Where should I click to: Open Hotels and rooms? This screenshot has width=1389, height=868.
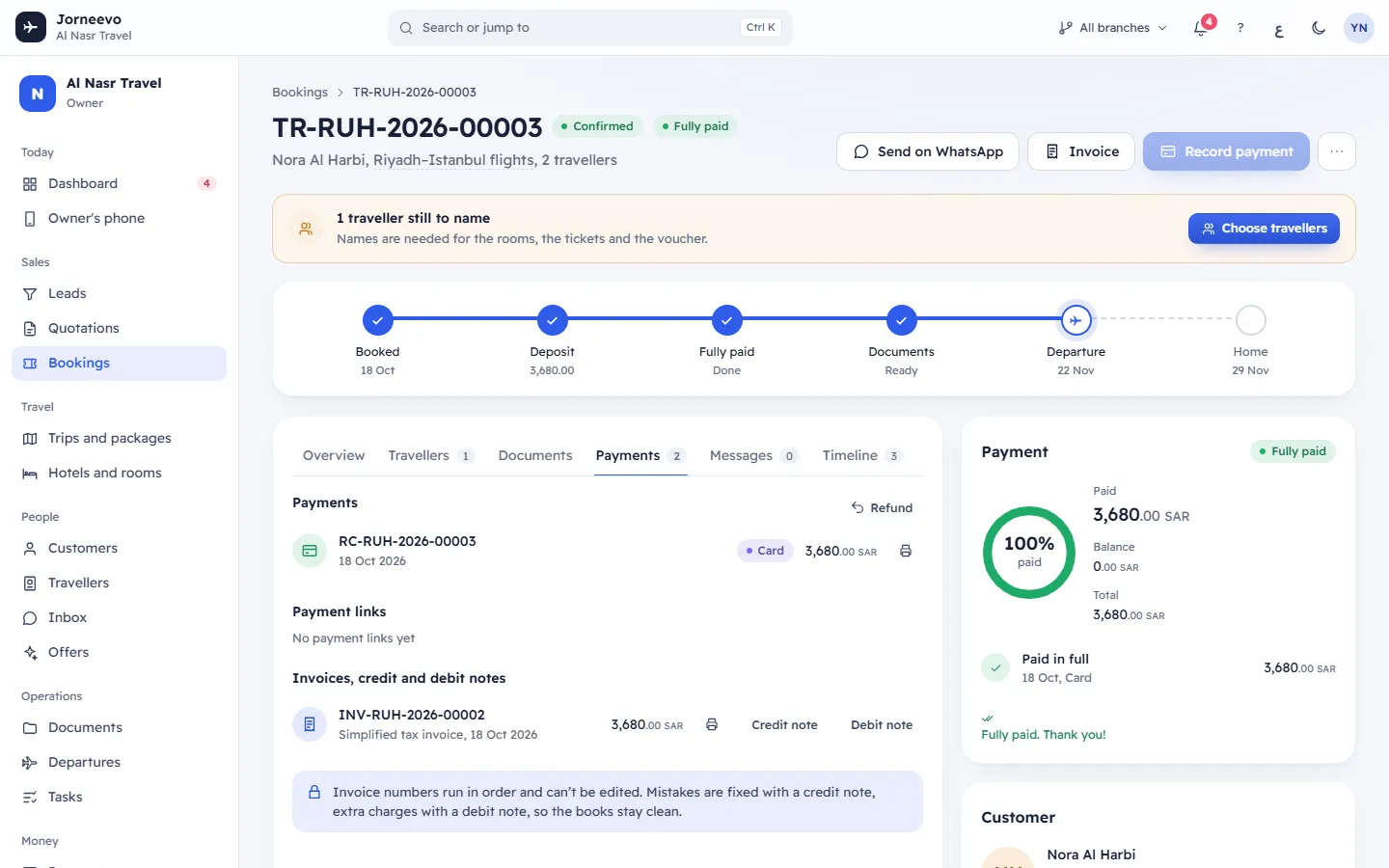click(x=119, y=473)
